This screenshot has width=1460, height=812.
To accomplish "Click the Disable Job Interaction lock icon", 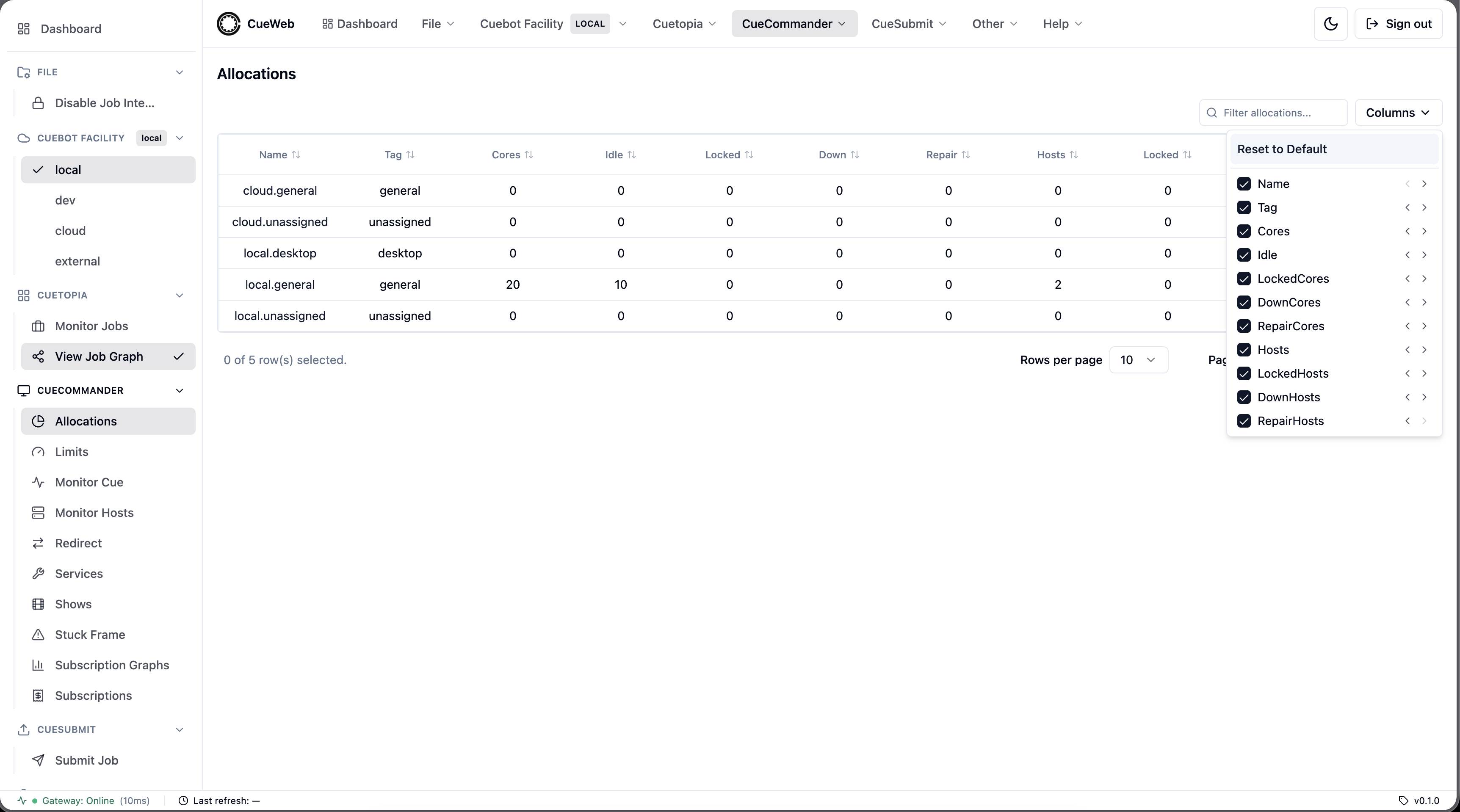I will coord(38,103).
